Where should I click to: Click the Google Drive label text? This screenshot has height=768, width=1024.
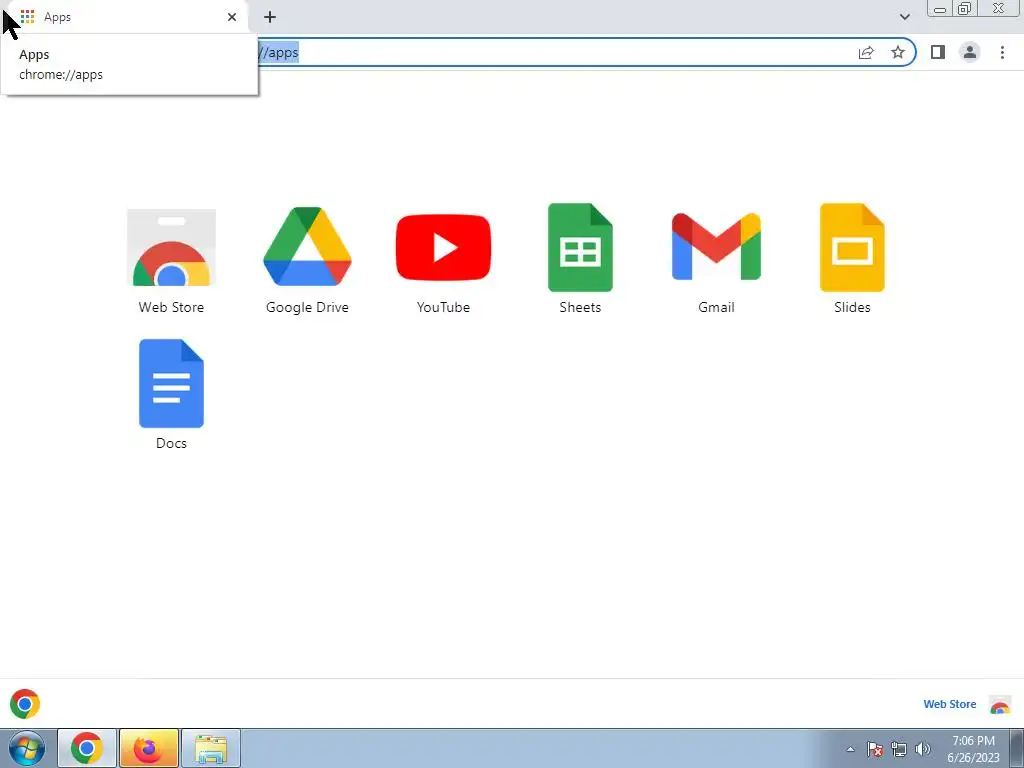(307, 307)
